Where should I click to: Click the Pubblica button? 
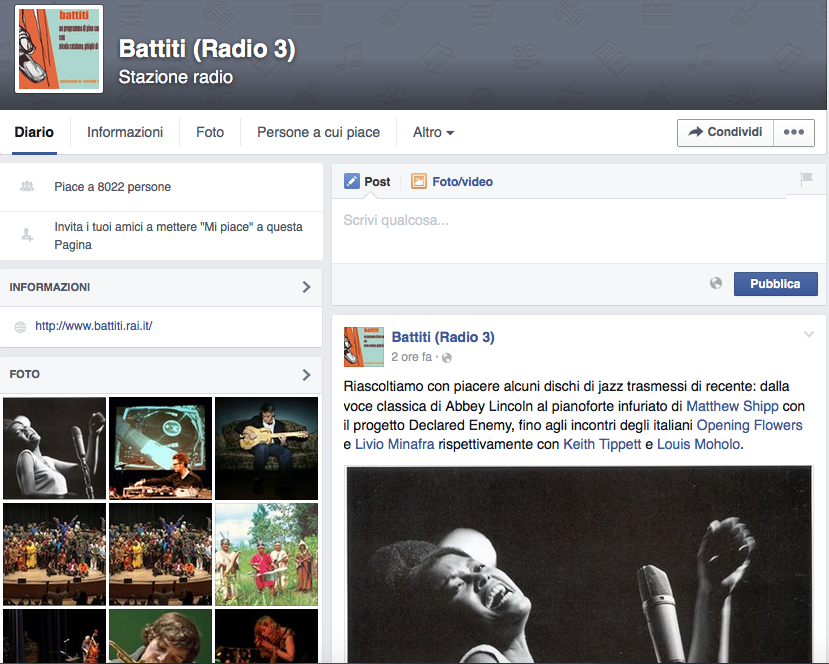click(776, 284)
